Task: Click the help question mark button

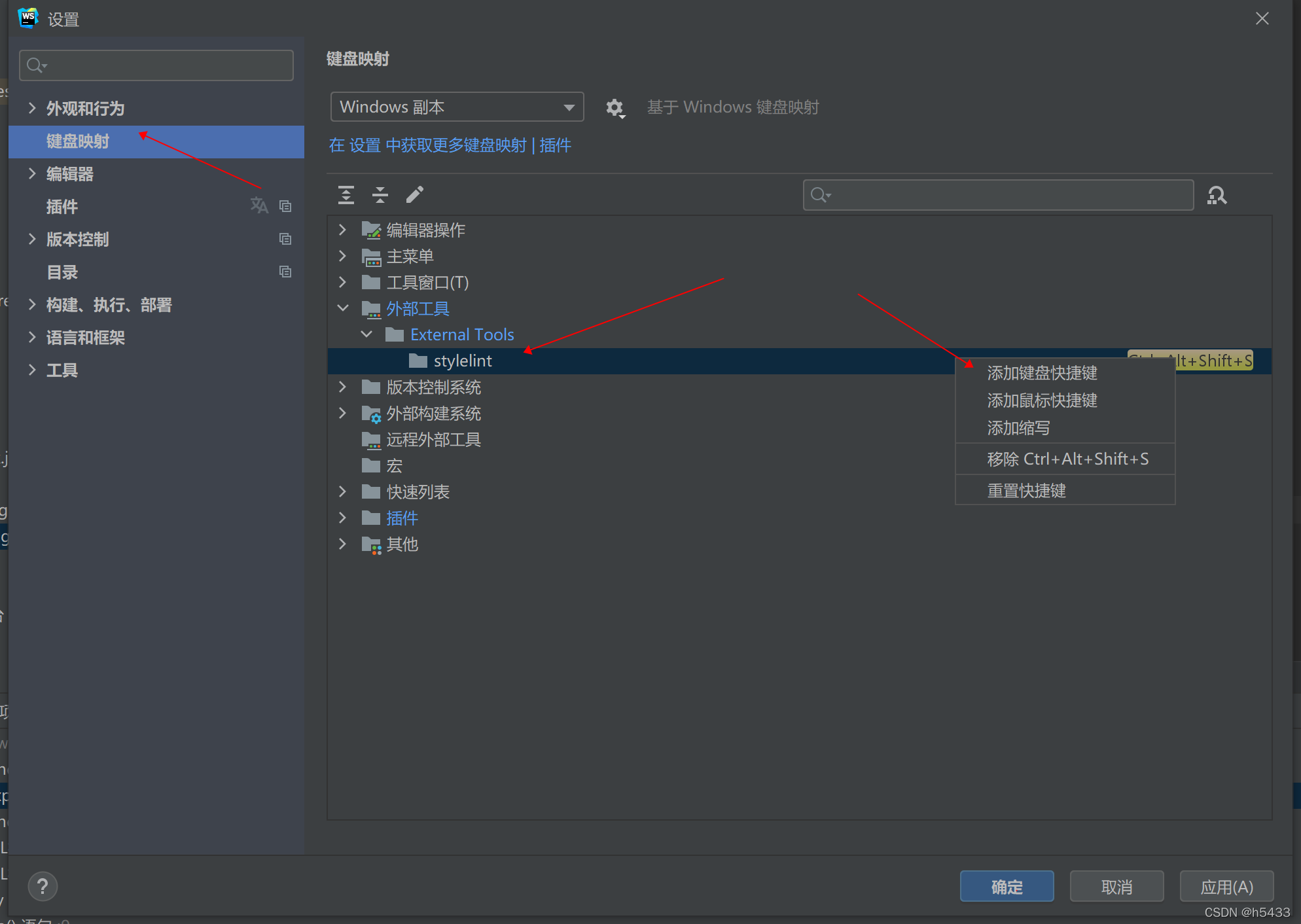Action: 43,887
